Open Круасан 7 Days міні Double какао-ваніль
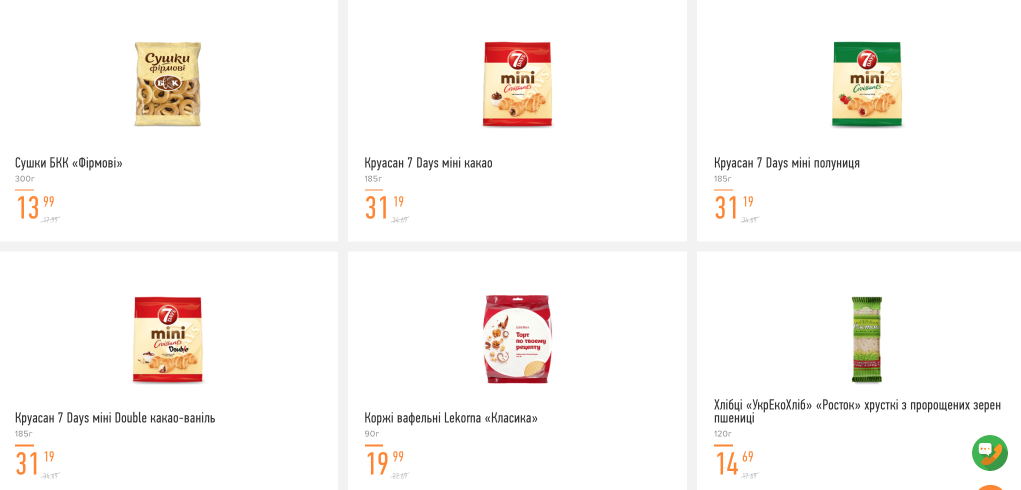 [x=115, y=418]
